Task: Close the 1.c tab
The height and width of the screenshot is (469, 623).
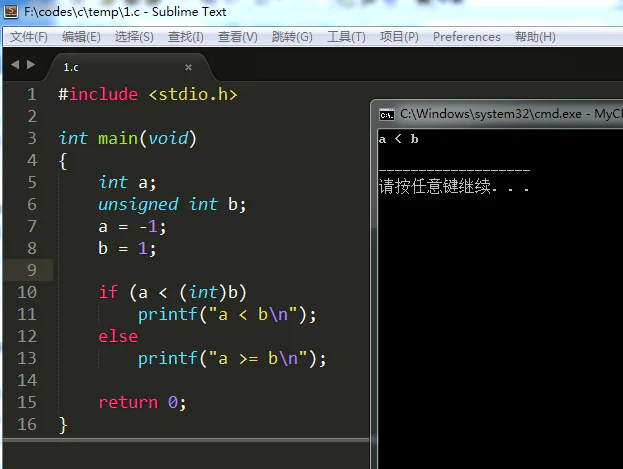Action: pos(188,67)
